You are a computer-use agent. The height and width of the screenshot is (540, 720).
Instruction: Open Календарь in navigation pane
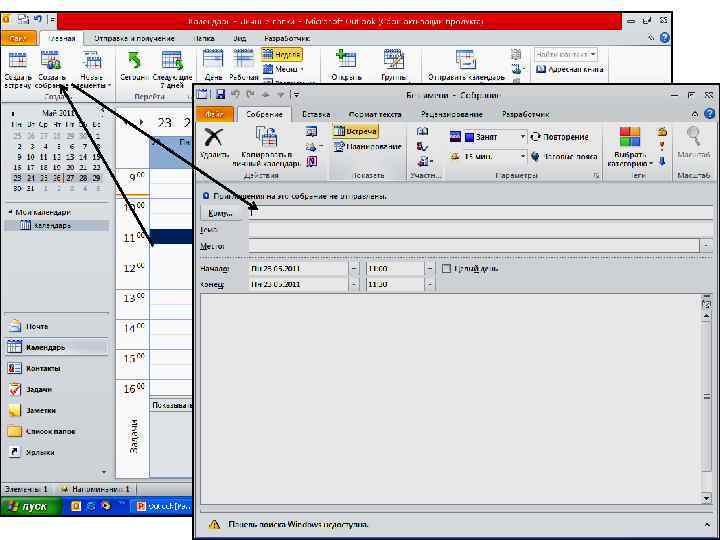(57, 348)
